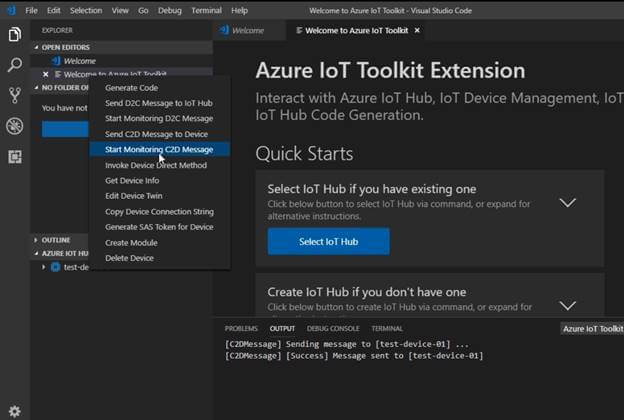624x420 pixels.
Task: Click the blue button in Explorer panel
Action: tap(65, 129)
